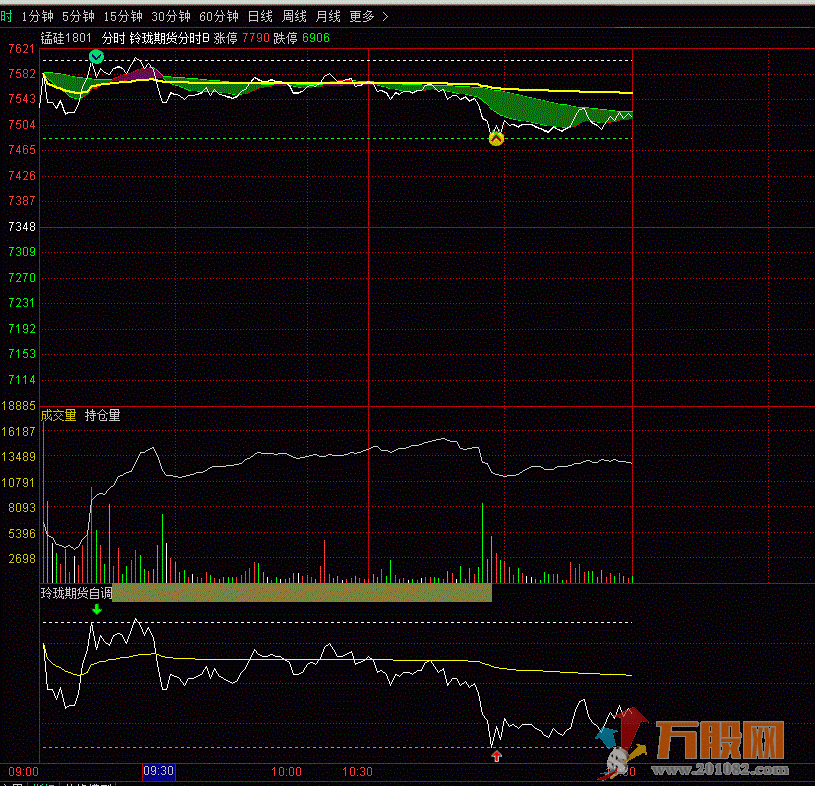Switch to 日线 daily chart
The image size is (815, 786).
260,16
